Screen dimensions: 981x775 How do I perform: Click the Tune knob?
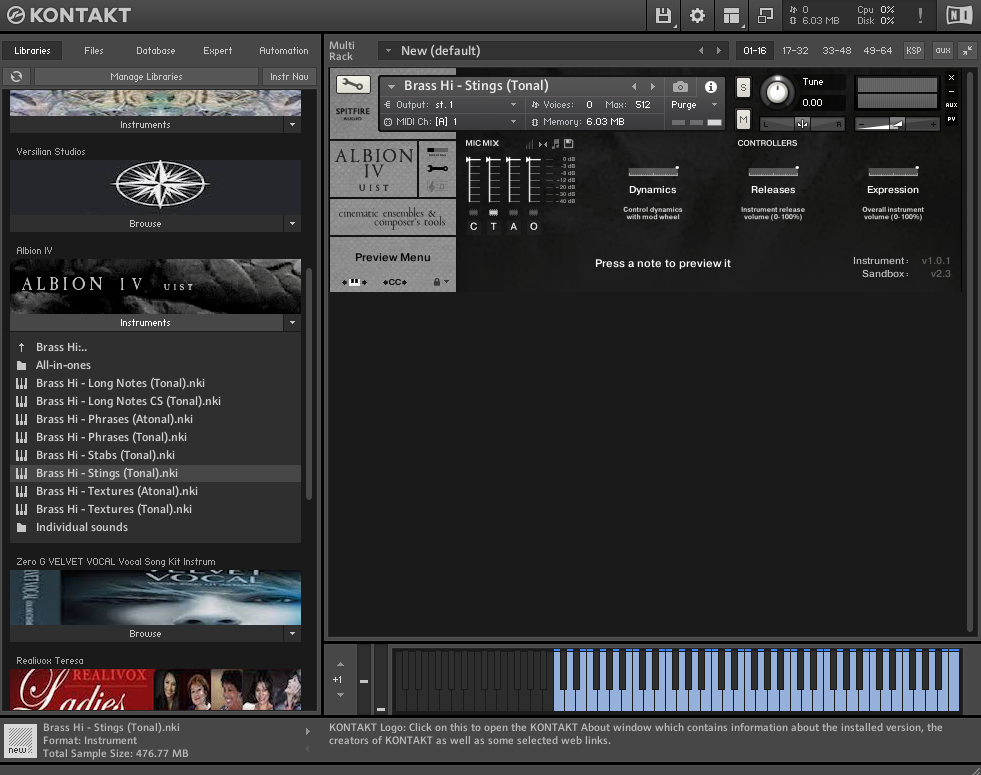point(777,93)
